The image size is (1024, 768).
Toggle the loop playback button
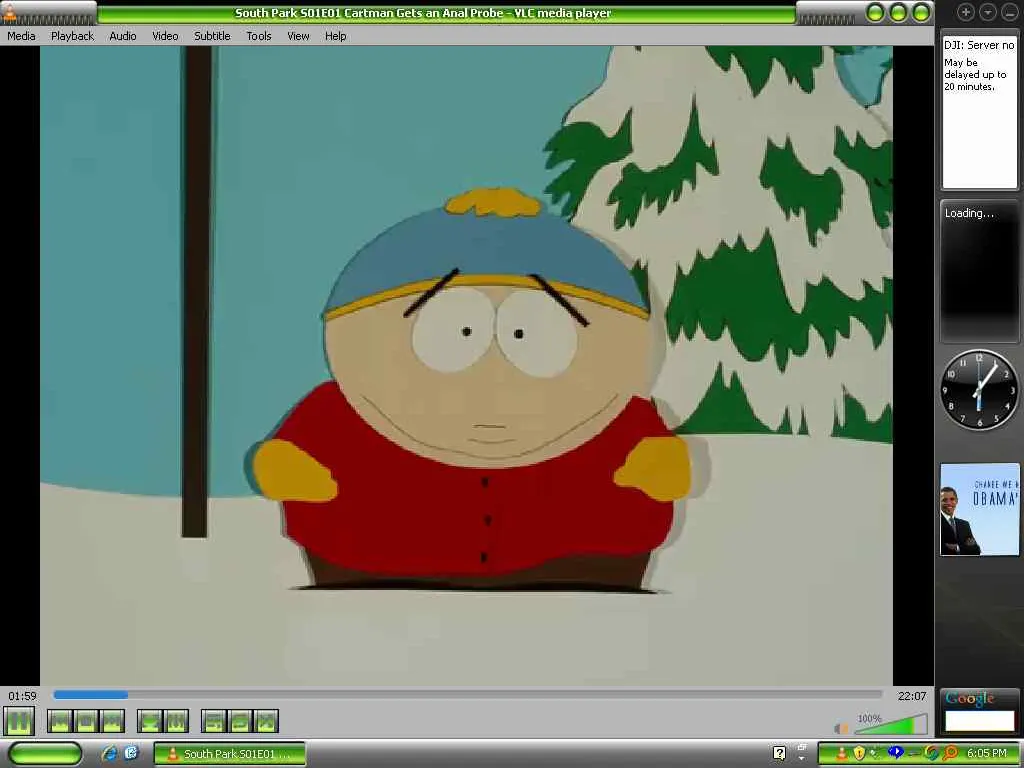[240, 722]
